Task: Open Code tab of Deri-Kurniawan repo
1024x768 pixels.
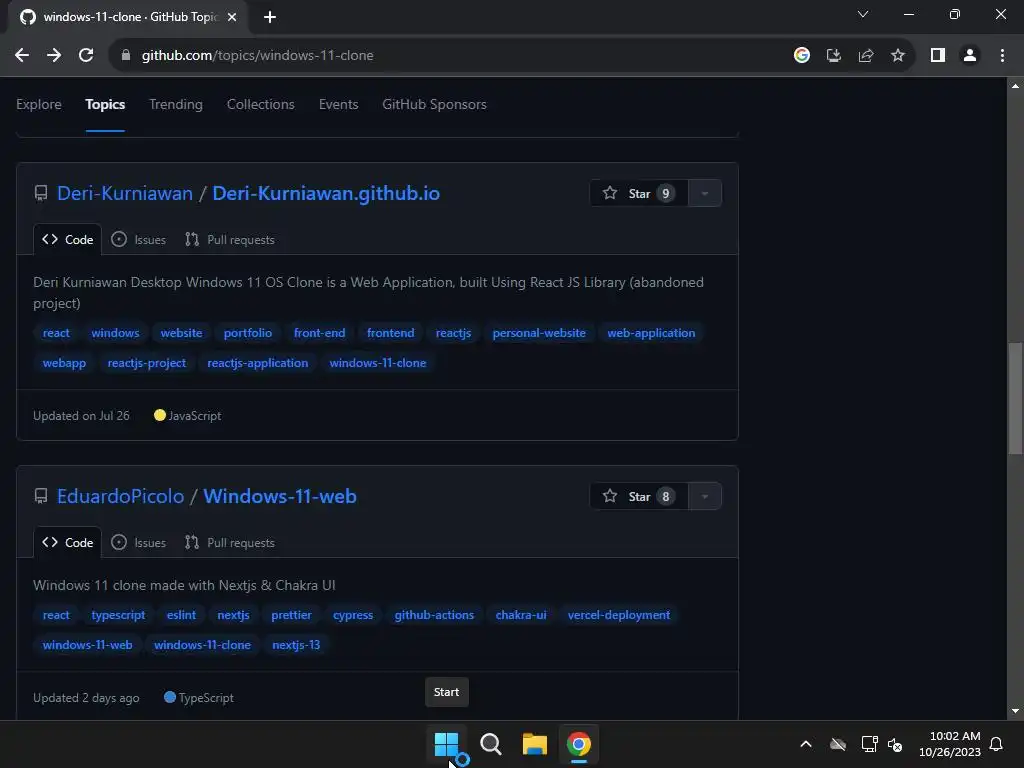Action: (x=67, y=240)
